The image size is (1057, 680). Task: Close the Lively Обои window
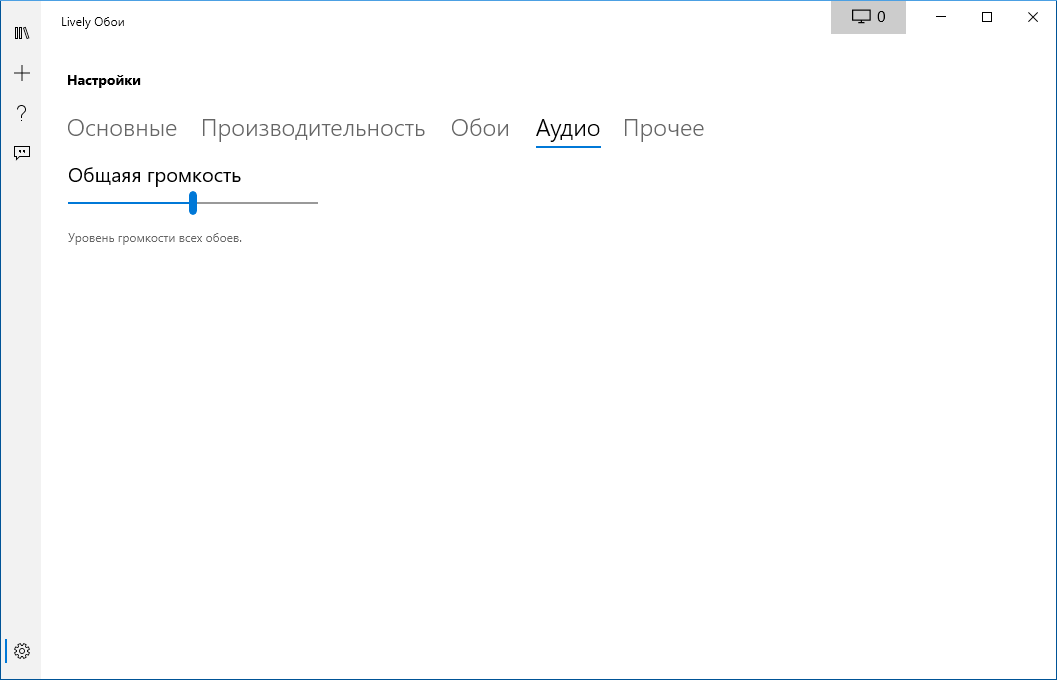[1033, 17]
